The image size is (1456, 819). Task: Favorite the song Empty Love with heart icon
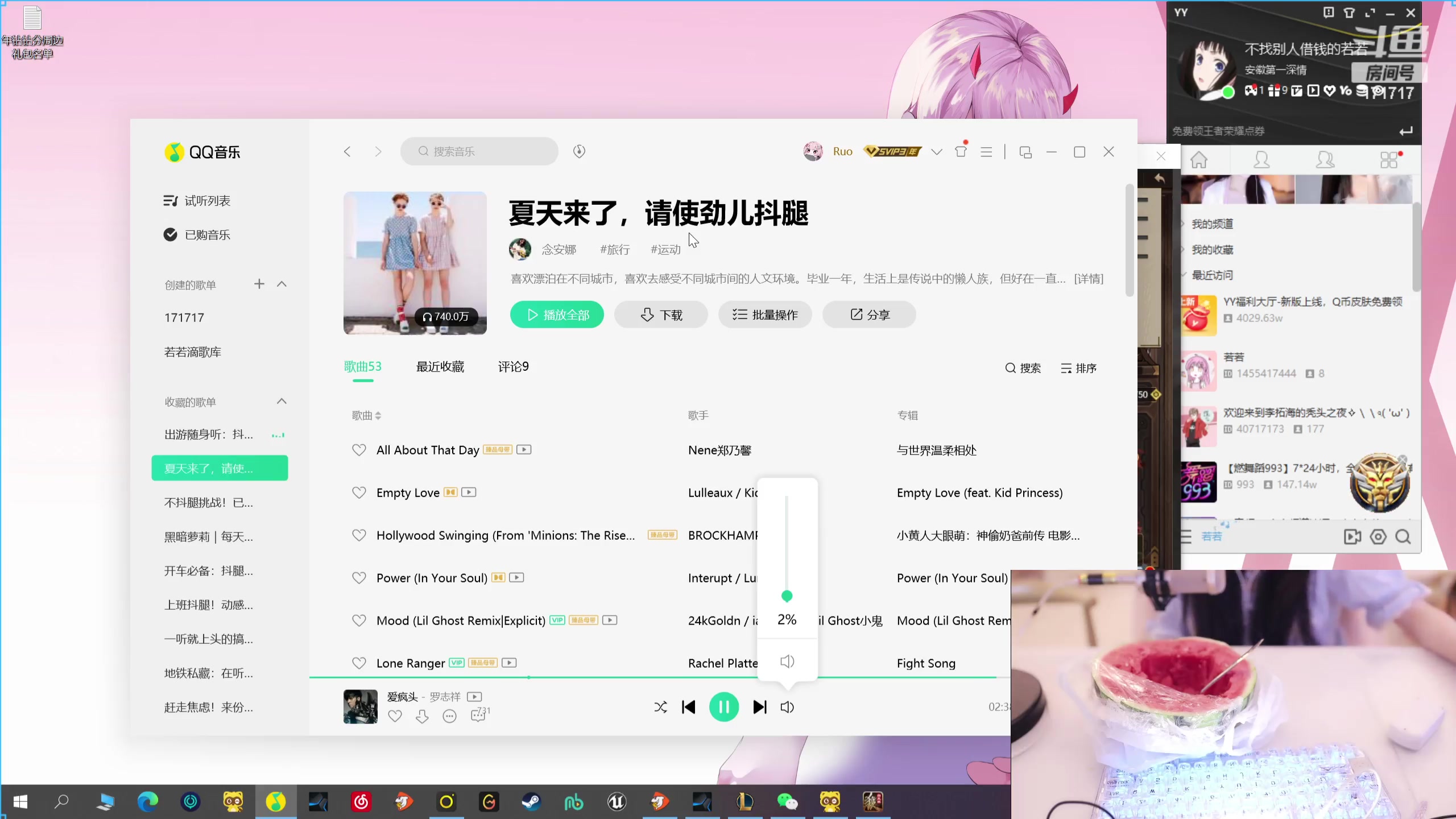(x=359, y=492)
